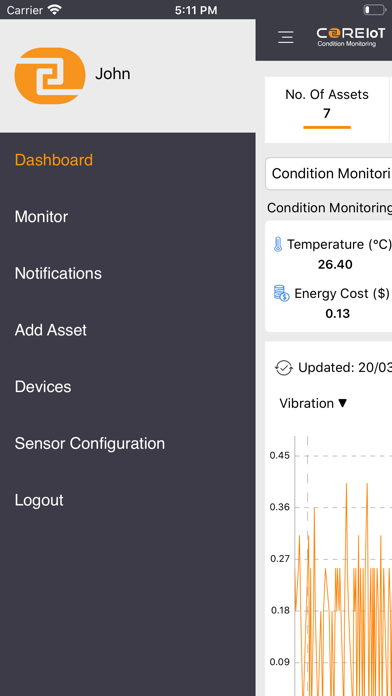Image resolution: width=392 pixels, height=696 pixels.
Task: Click the thermometer temperature icon
Action: pyautogui.click(x=278, y=245)
